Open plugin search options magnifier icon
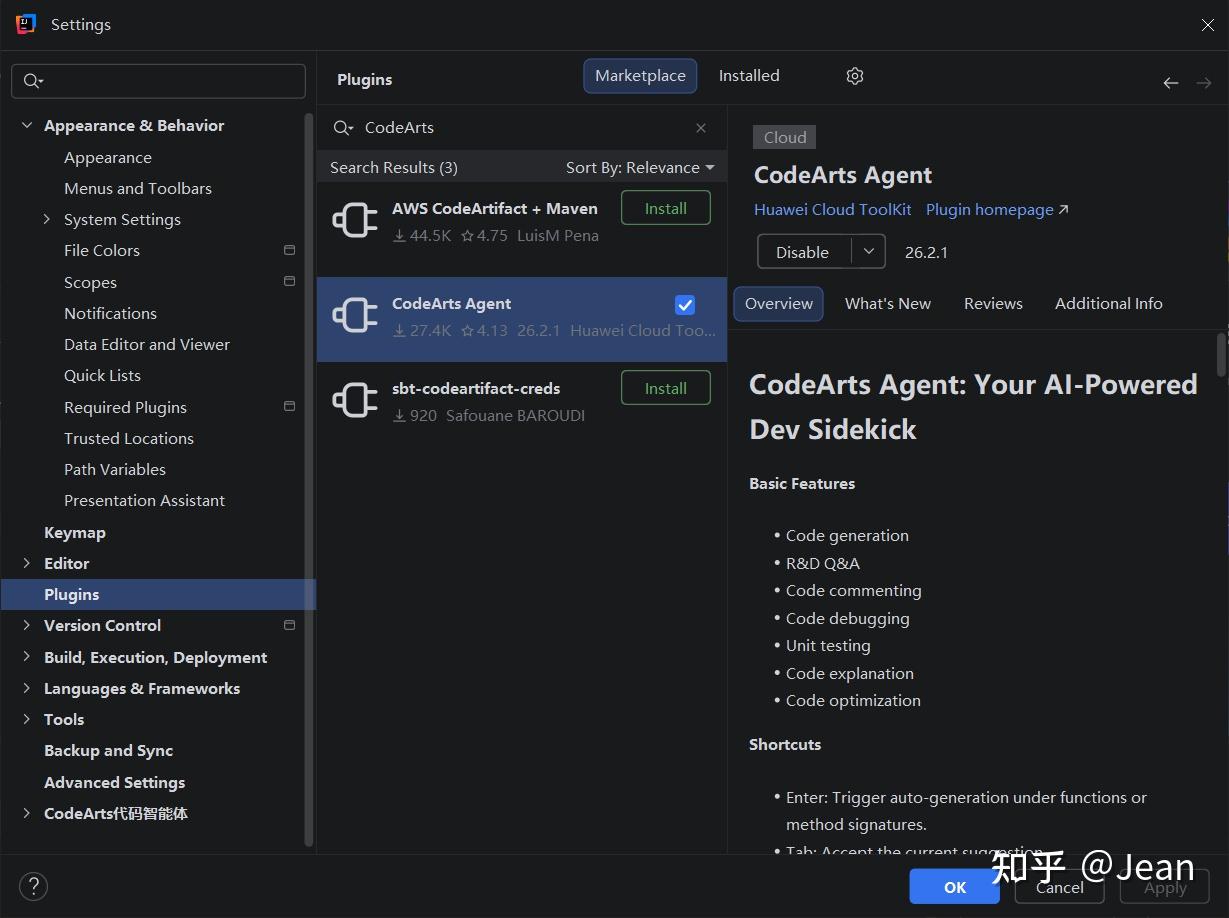This screenshot has height=918, width=1229. [343, 128]
